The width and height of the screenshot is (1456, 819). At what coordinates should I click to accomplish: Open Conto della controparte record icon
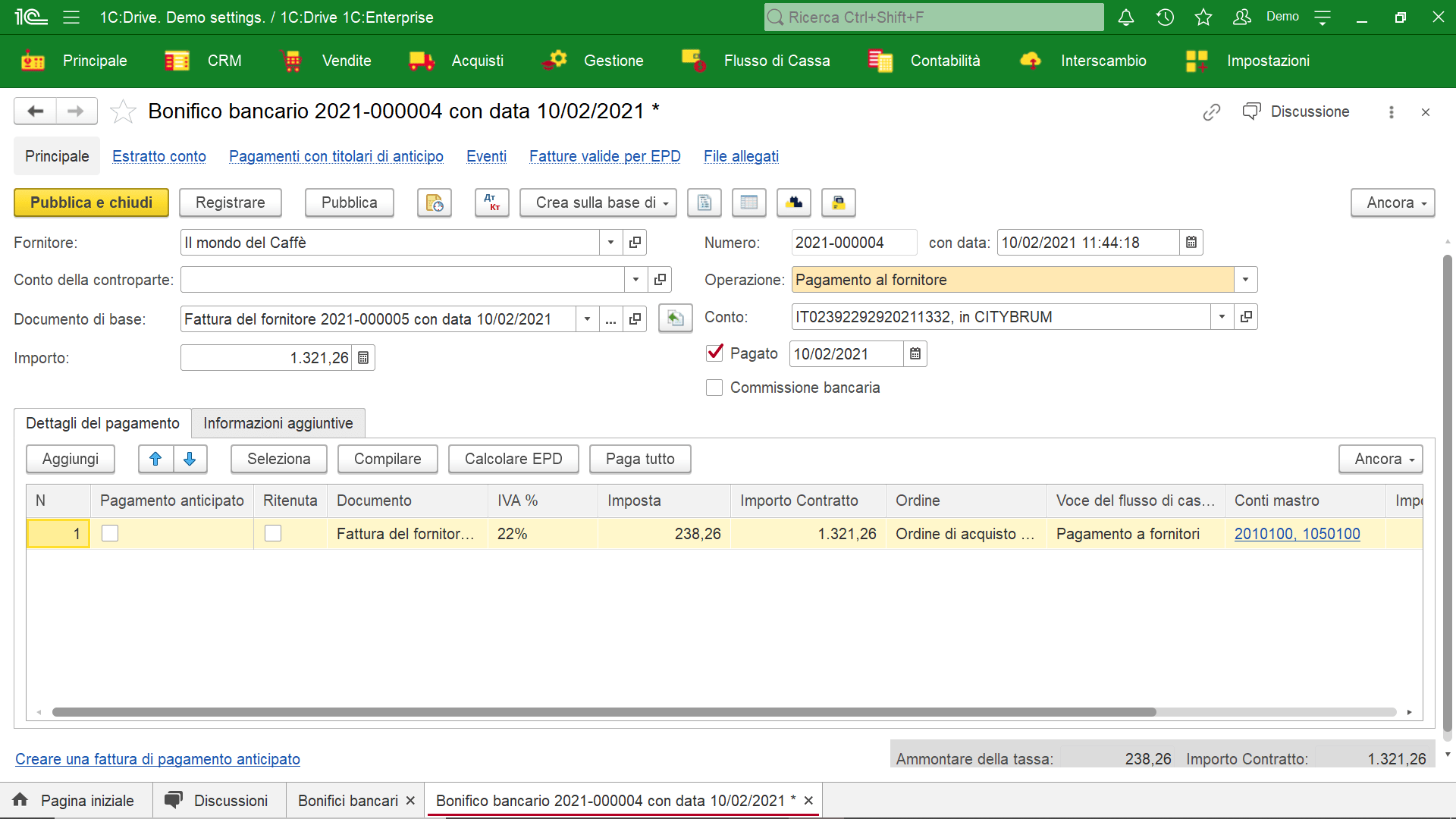click(660, 280)
